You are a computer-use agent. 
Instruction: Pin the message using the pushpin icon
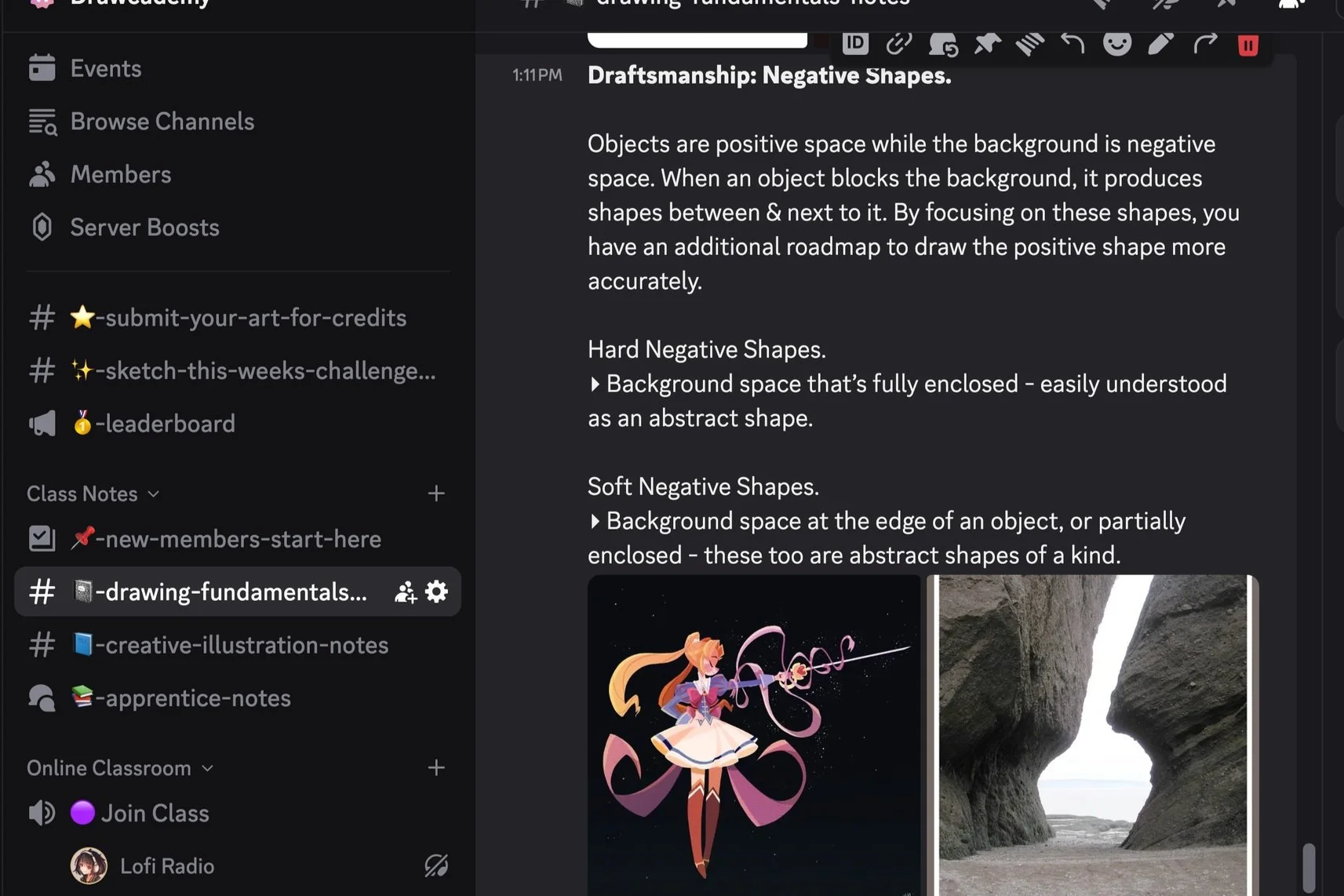click(x=987, y=43)
